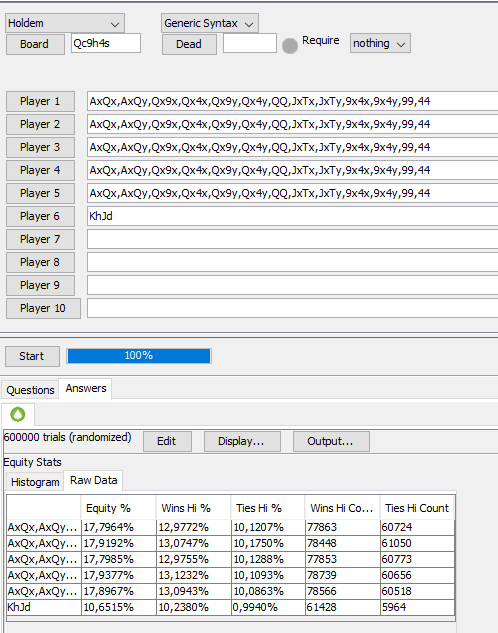
Task: Click the Player 3 button
Action: pos(40,147)
